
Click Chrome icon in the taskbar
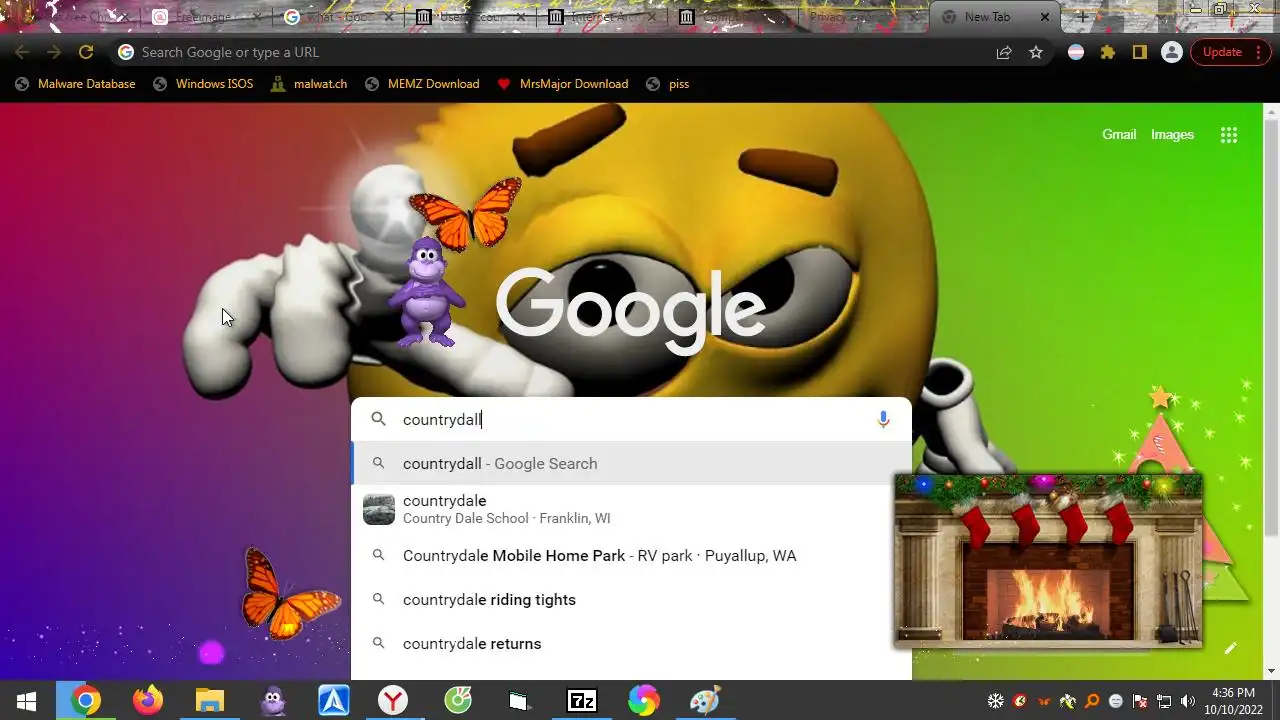coord(85,701)
